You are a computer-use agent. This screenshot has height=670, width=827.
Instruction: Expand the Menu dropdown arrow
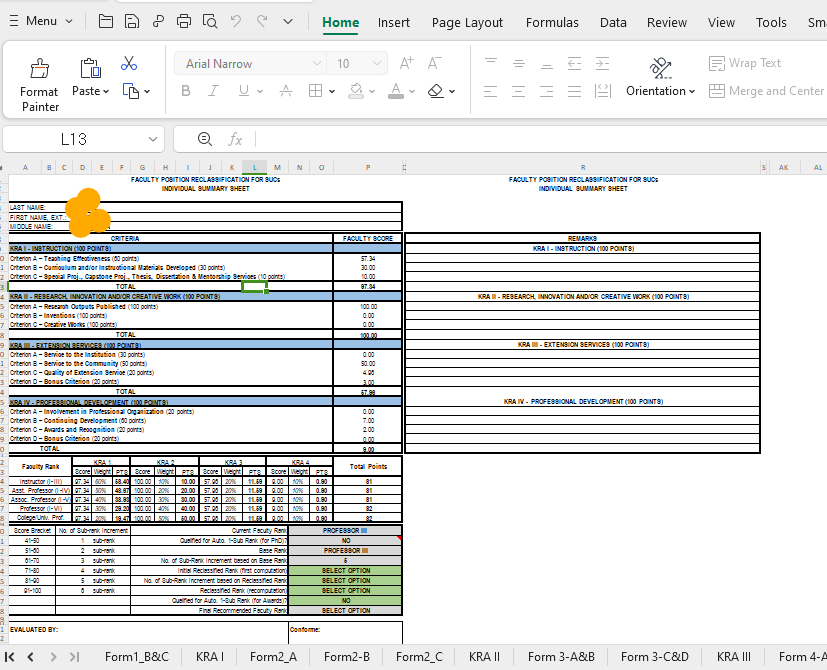pos(69,22)
